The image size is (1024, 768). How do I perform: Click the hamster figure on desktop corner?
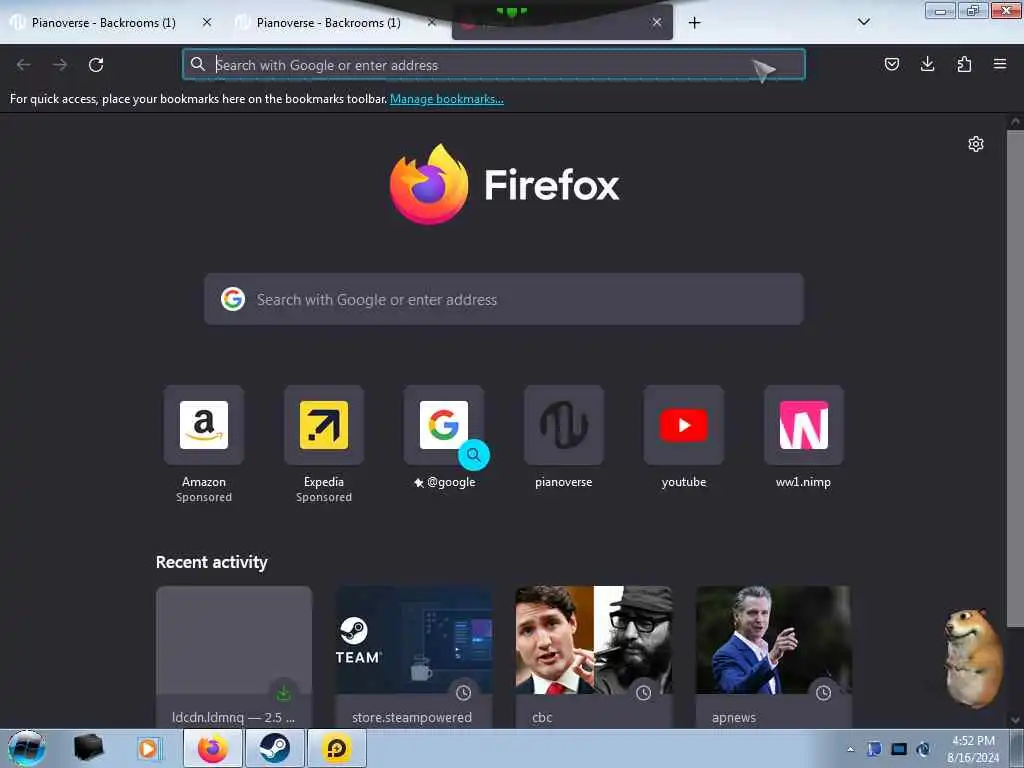coord(973,658)
